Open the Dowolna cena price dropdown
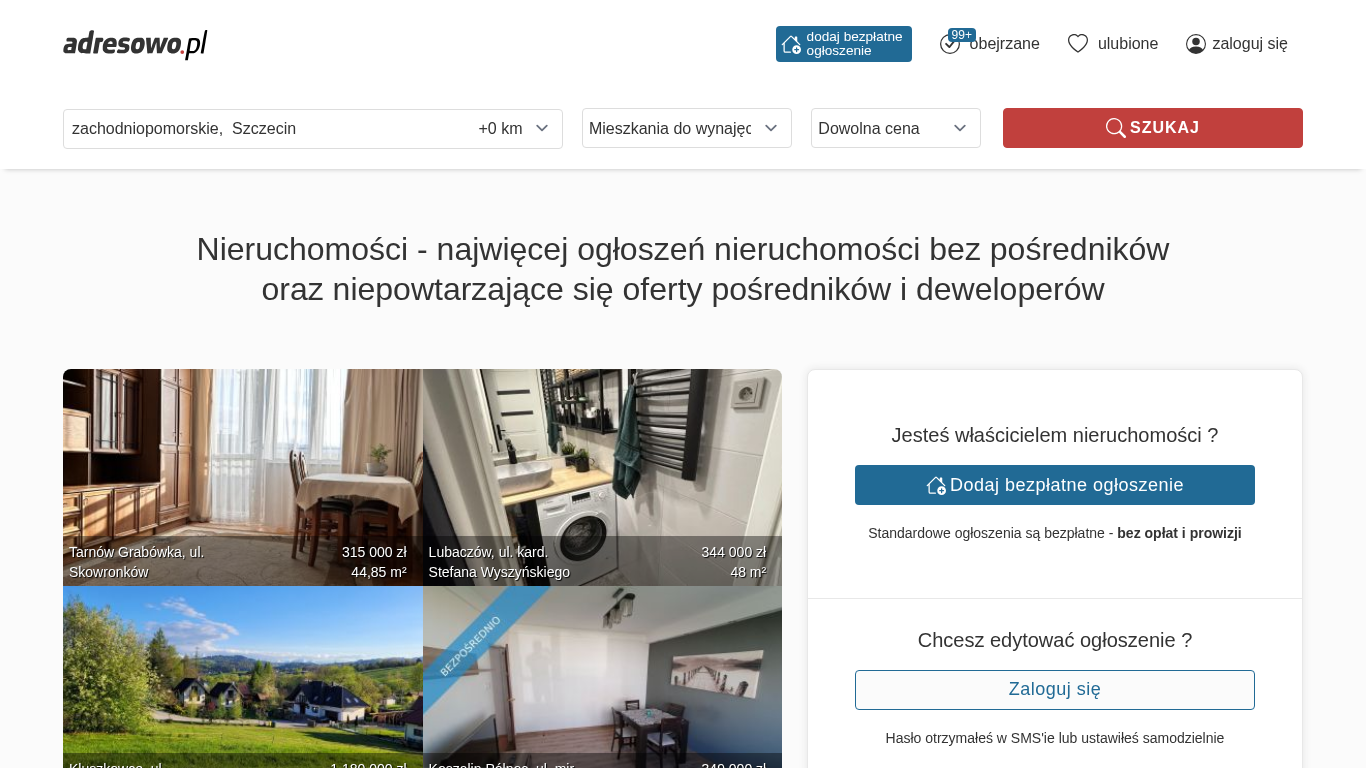 click(895, 128)
